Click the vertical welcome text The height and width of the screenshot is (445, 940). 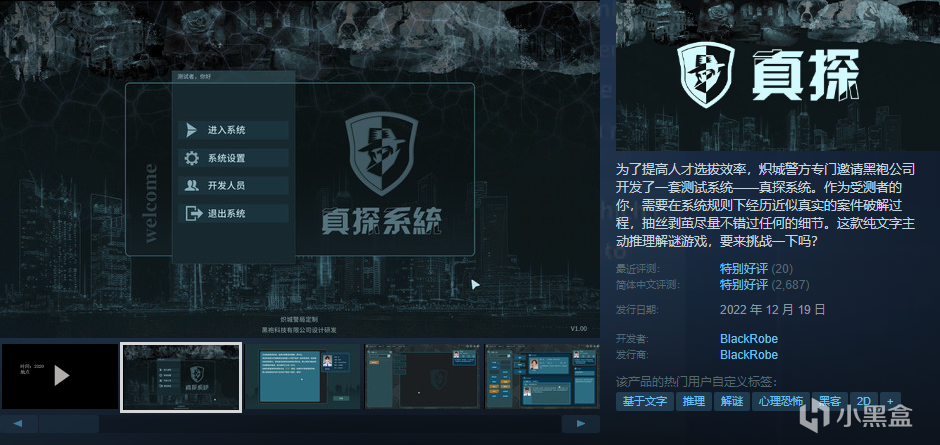tap(150, 203)
